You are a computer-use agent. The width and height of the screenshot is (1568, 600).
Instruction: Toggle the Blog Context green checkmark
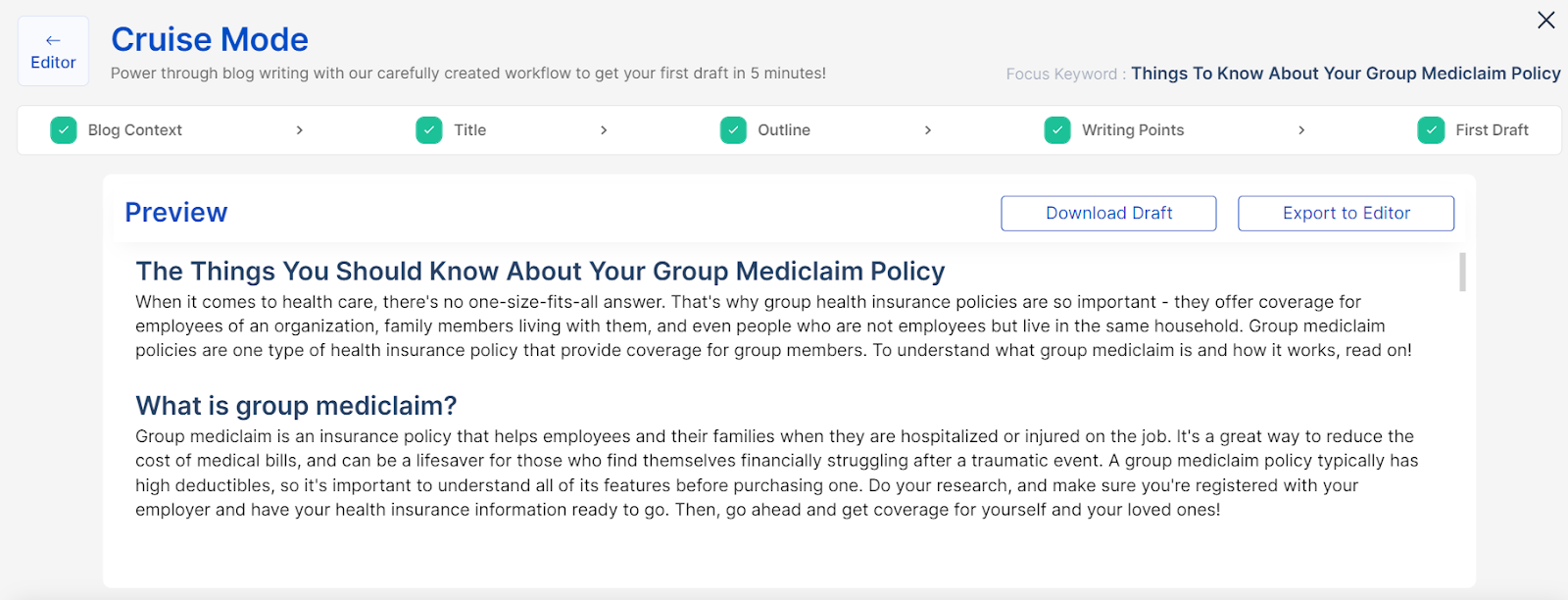64,130
